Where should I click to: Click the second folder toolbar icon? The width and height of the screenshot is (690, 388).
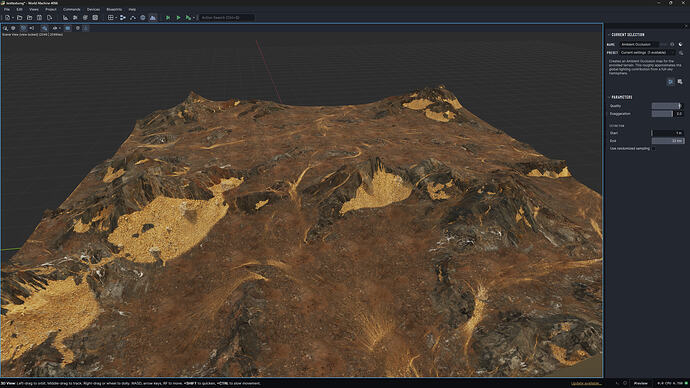29,18
